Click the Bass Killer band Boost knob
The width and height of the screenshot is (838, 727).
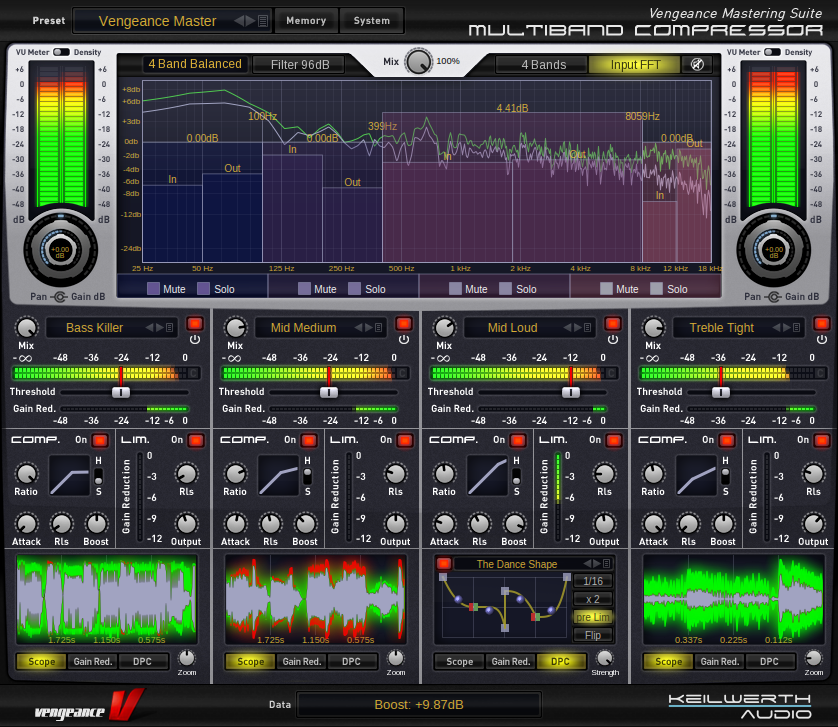pos(96,523)
